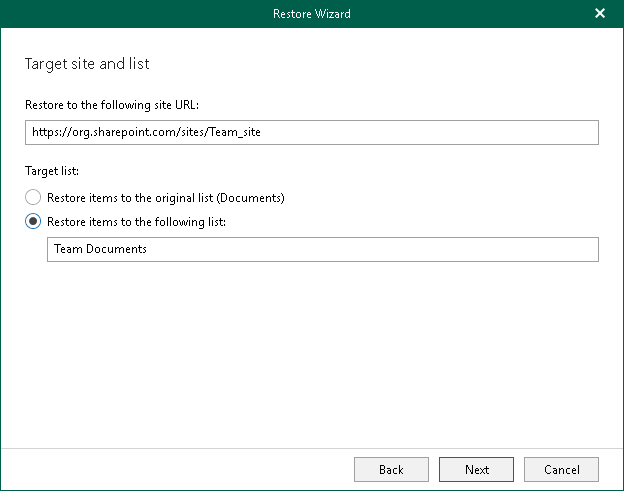Click the Back button

[x=391, y=469]
